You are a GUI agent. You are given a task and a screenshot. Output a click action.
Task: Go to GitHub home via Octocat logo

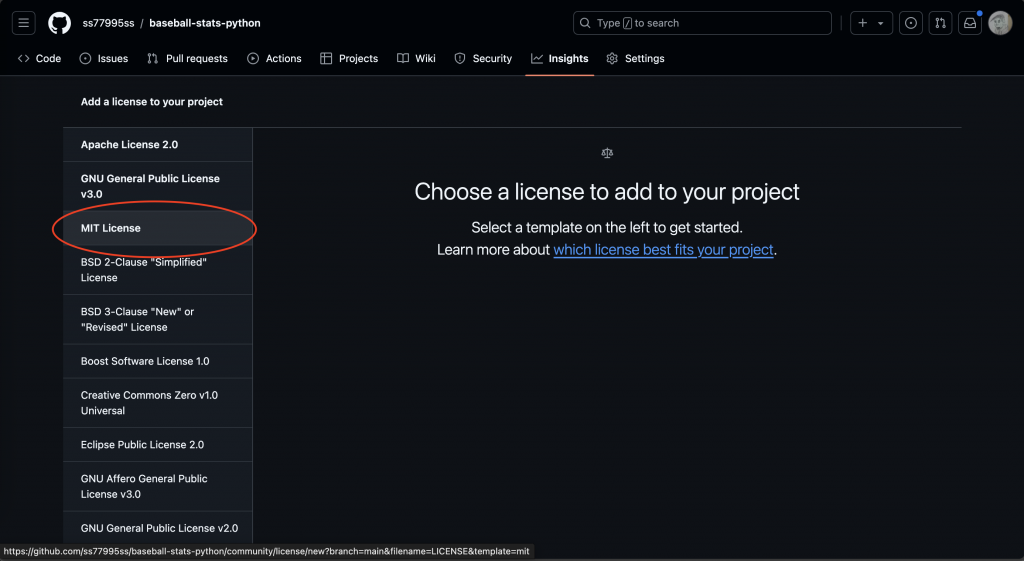[59, 23]
